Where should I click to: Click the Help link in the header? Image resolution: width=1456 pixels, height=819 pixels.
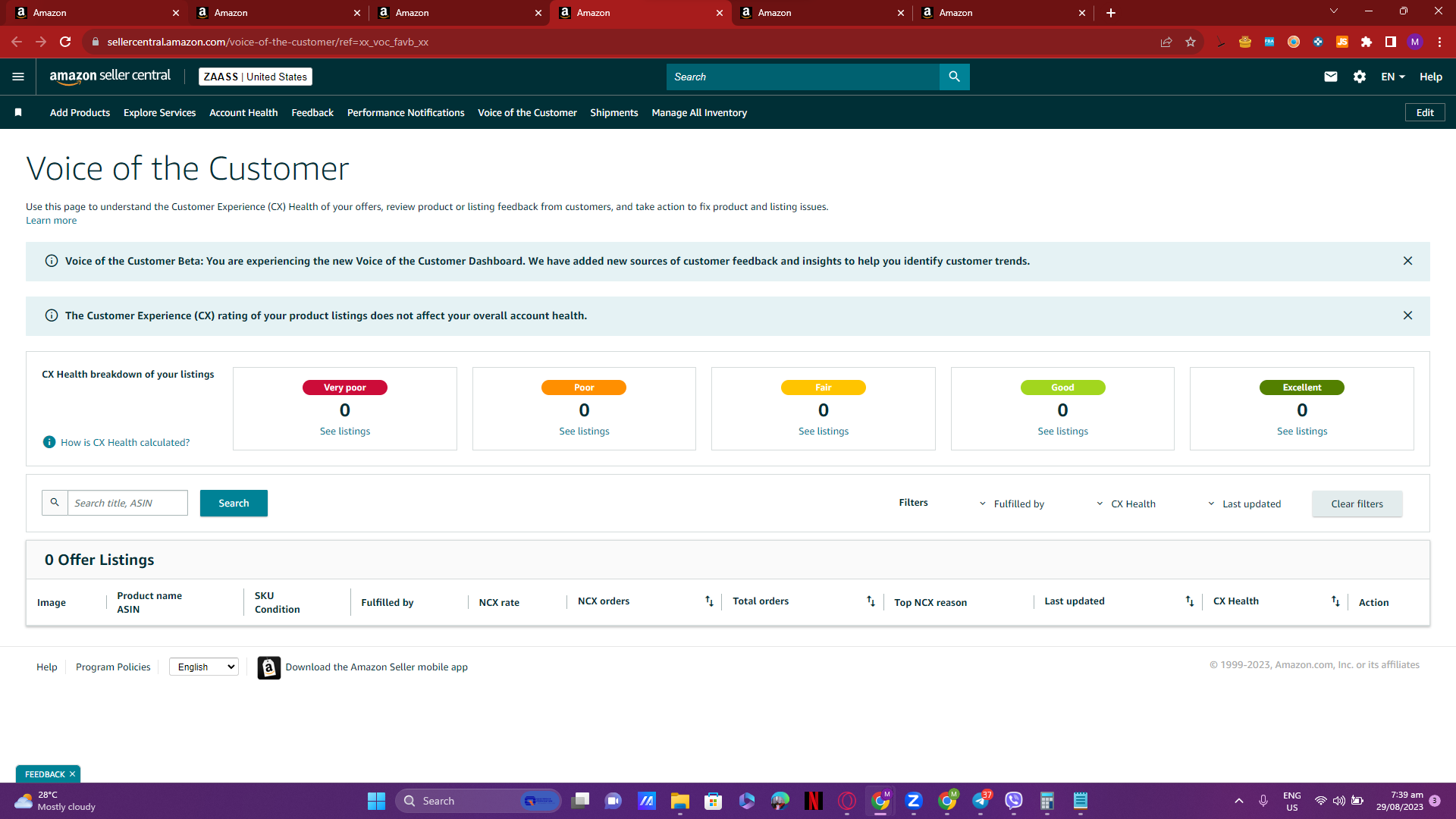click(x=1431, y=77)
